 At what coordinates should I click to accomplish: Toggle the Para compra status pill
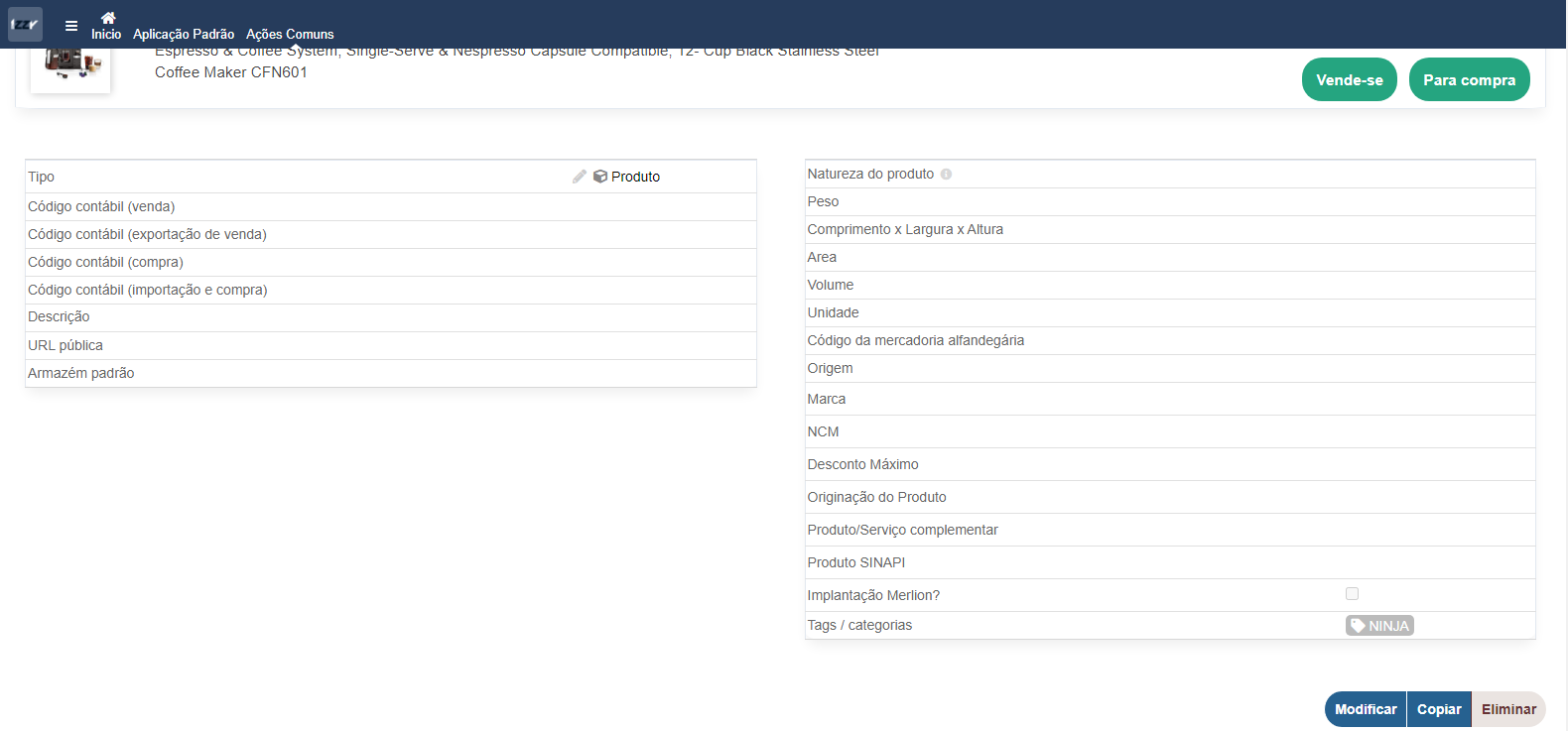tap(1469, 80)
